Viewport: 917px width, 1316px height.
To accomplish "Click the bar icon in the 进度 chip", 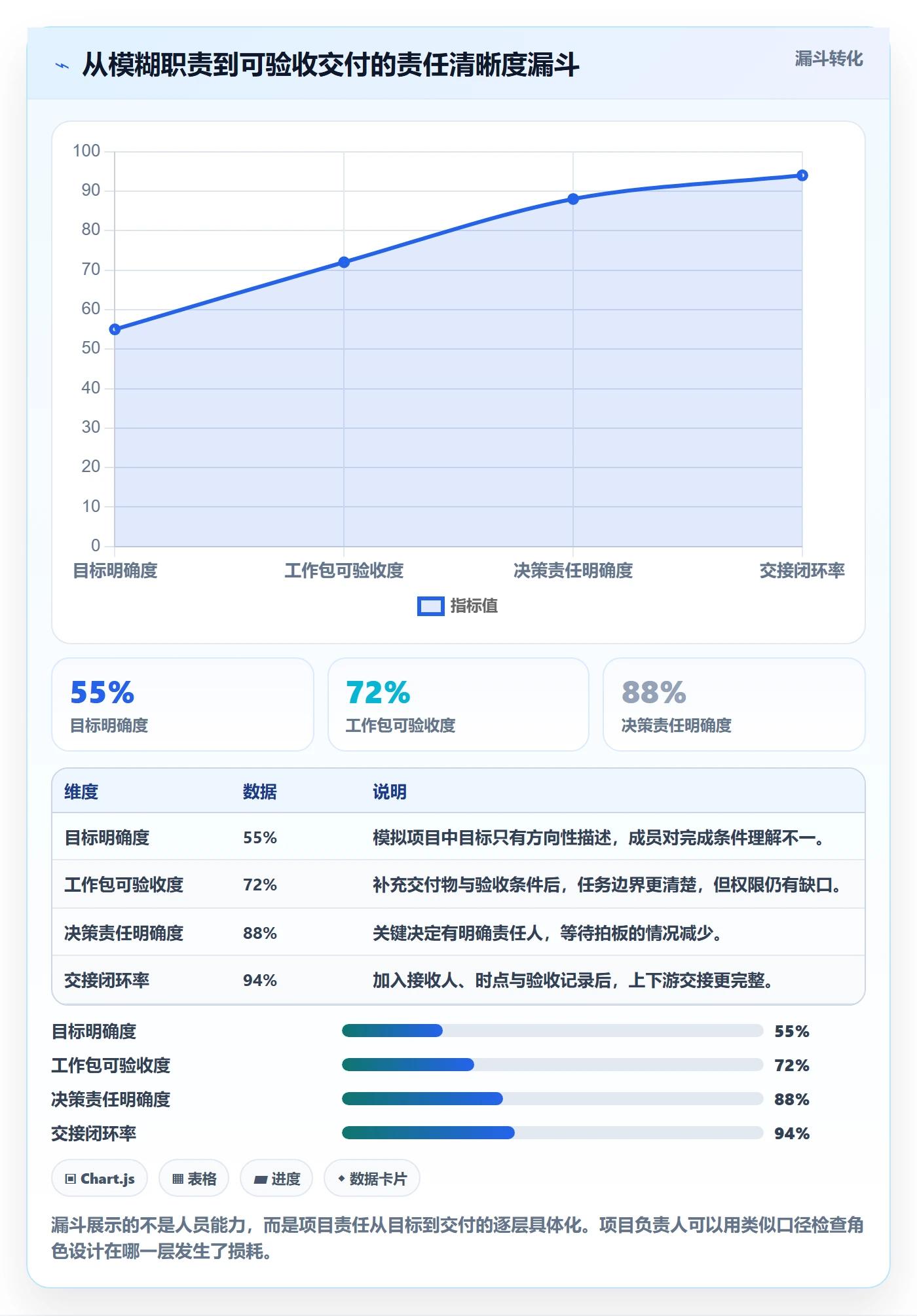I will [261, 1180].
